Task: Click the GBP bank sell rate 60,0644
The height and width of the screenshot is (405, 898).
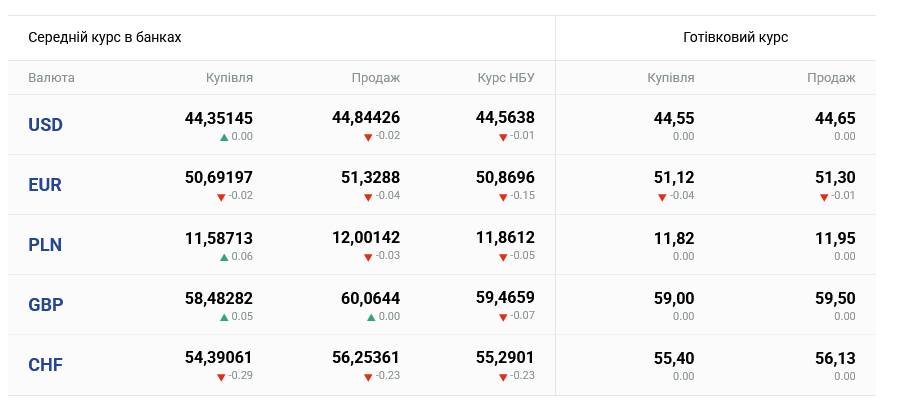Action: point(371,298)
